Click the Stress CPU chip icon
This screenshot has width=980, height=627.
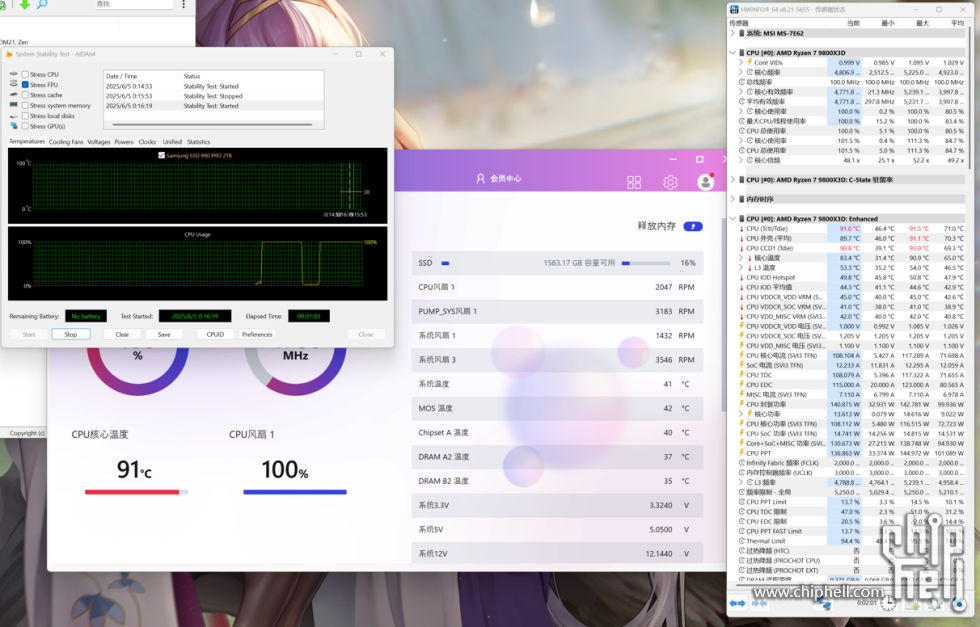[13, 74]
